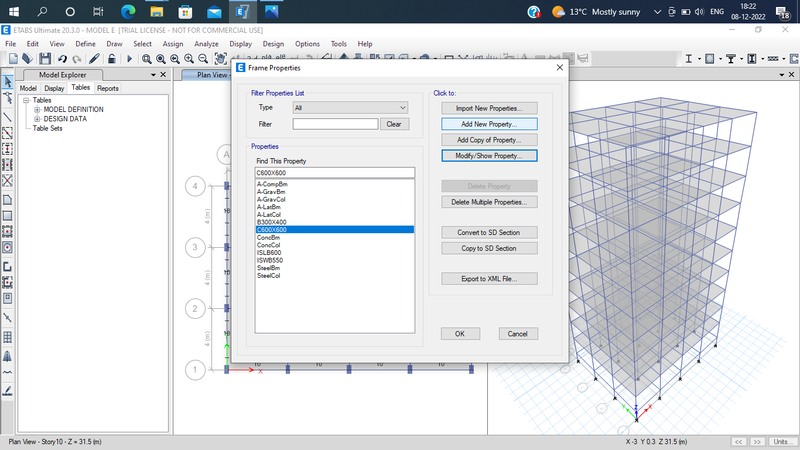Click the Convert to SD Section button
Screen dimensions: 800x450
(x=489, y=233)
